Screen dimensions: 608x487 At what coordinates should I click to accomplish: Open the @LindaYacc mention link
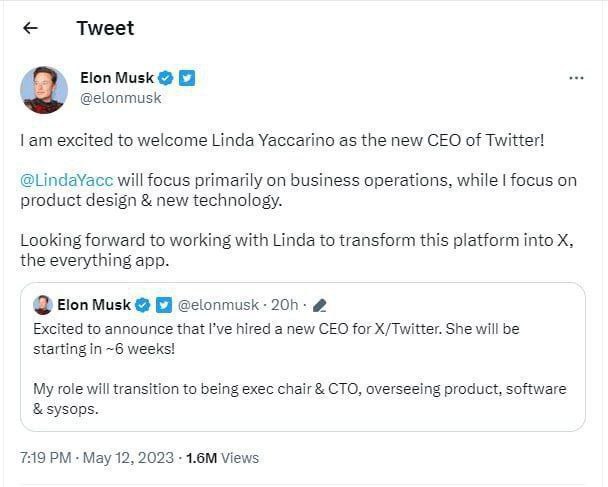(x=67, y=180)
